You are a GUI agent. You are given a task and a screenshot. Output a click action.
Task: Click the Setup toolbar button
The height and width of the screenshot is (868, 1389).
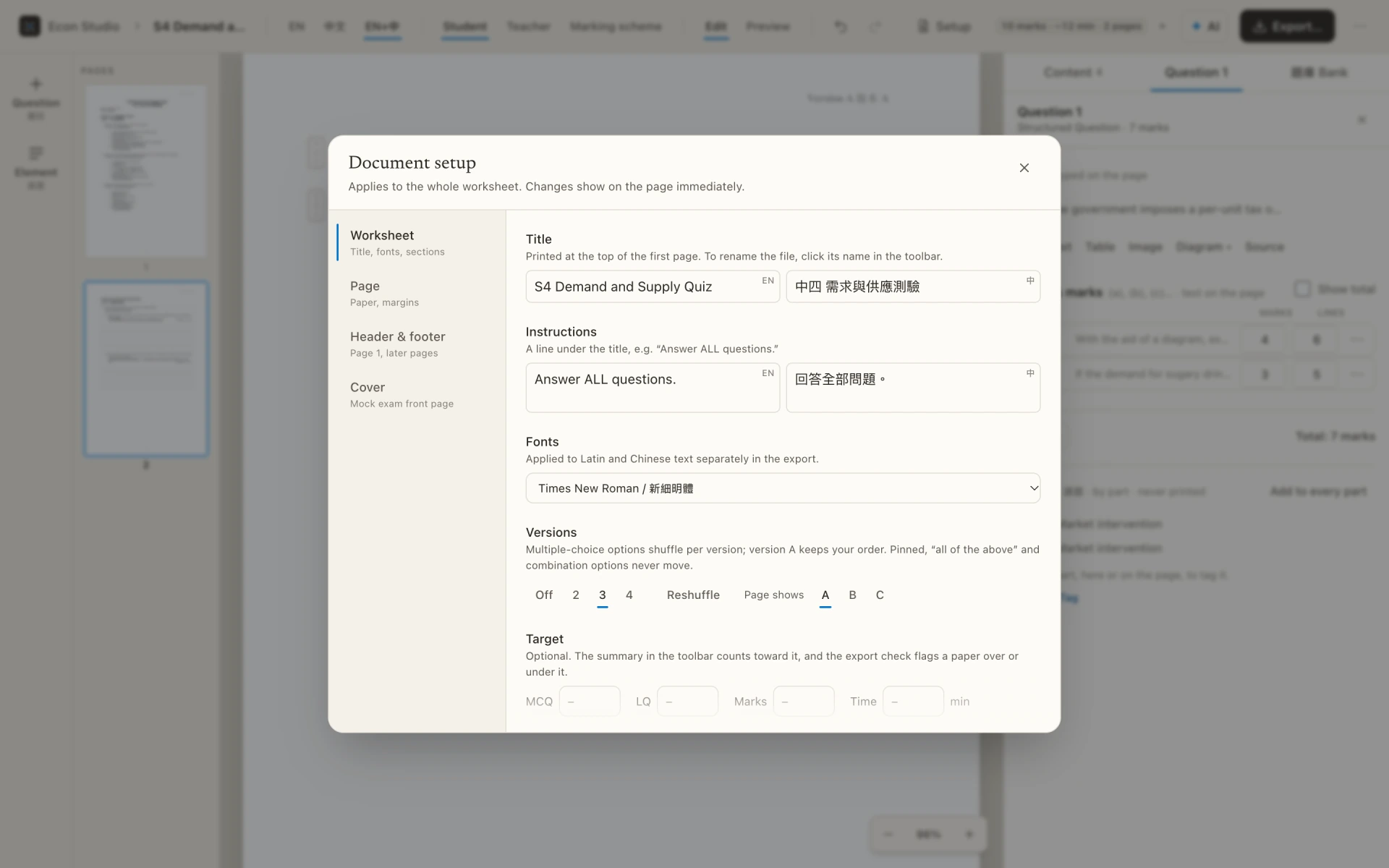point(944,26)
